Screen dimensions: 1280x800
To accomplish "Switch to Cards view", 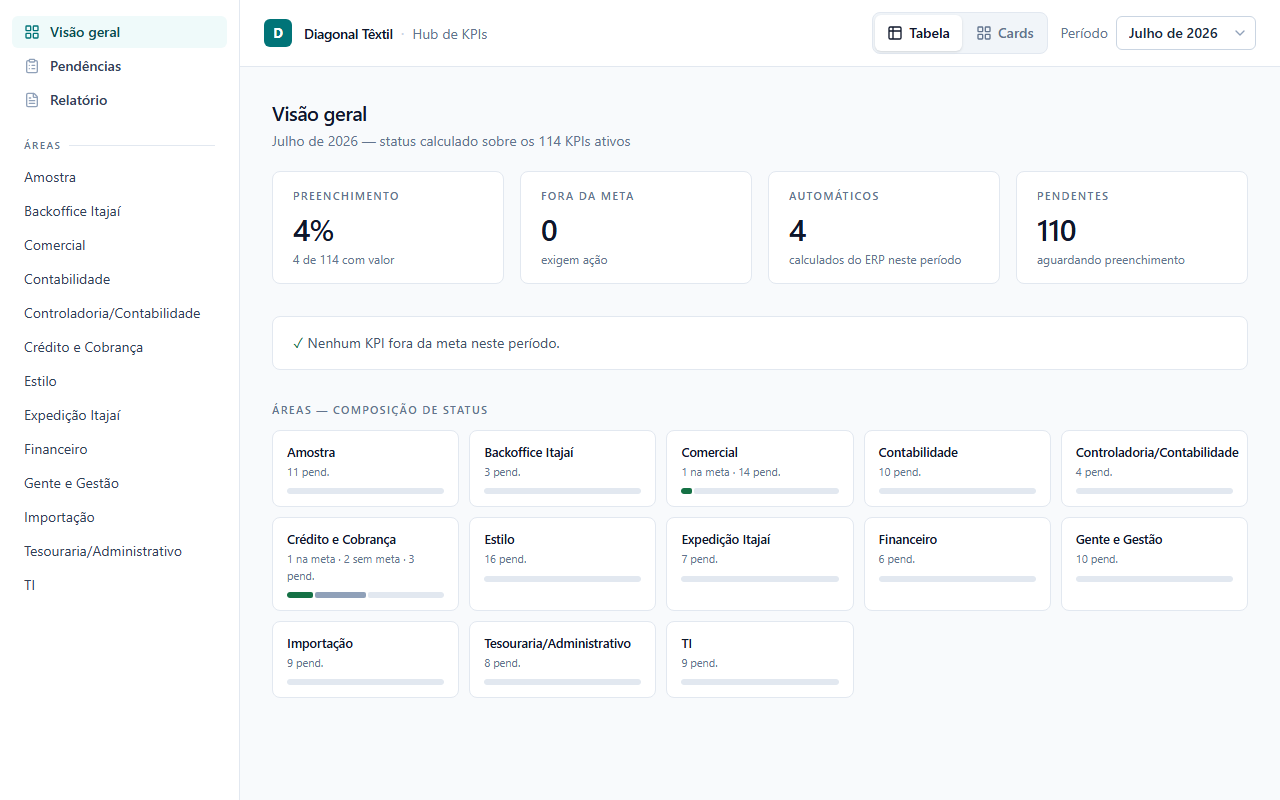I will coord(1005,33).
